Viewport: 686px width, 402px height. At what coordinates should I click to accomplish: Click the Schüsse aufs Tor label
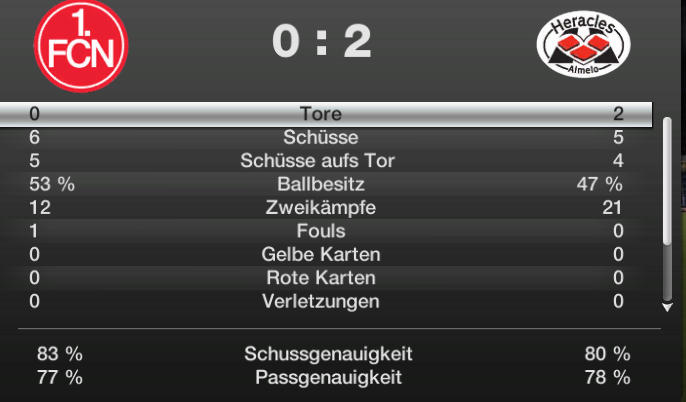click(318, 161)
